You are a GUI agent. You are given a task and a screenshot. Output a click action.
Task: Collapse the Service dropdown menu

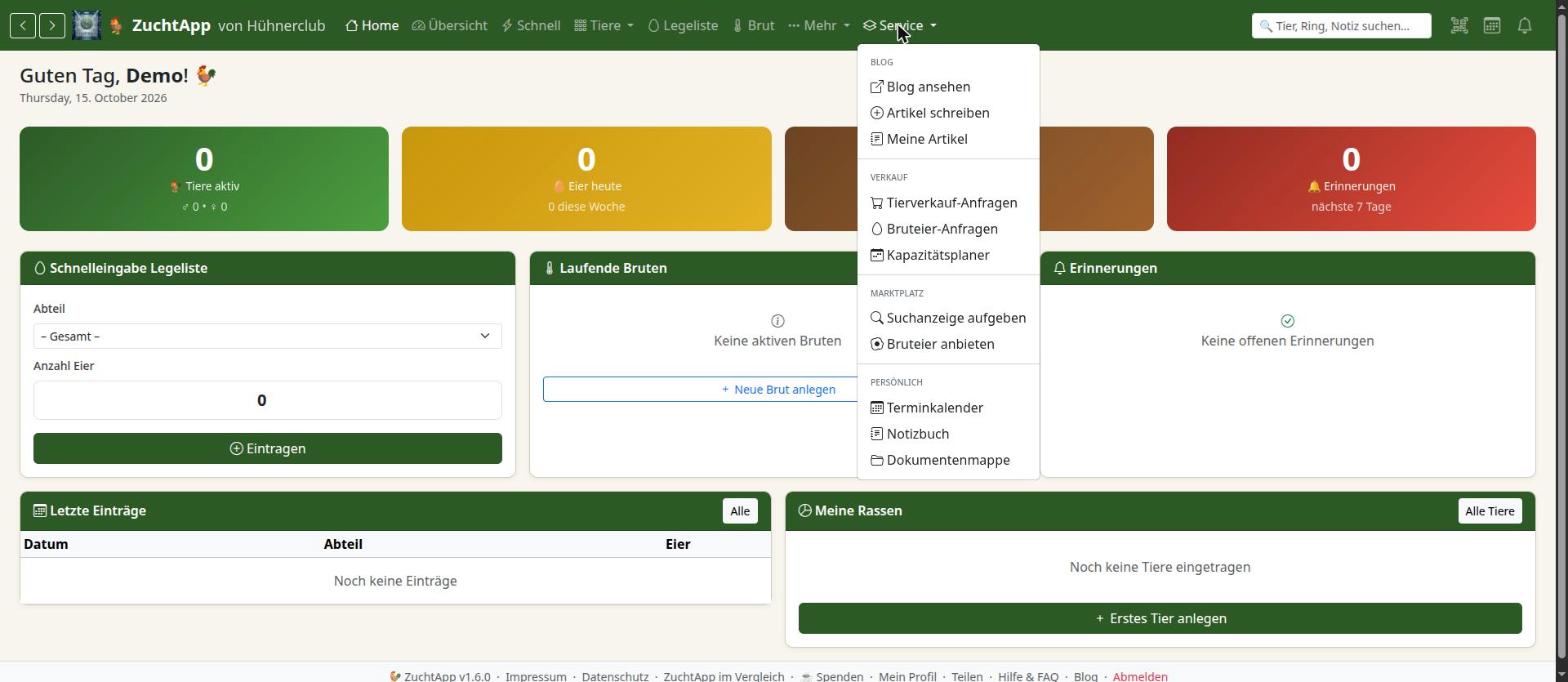(900, 25)
